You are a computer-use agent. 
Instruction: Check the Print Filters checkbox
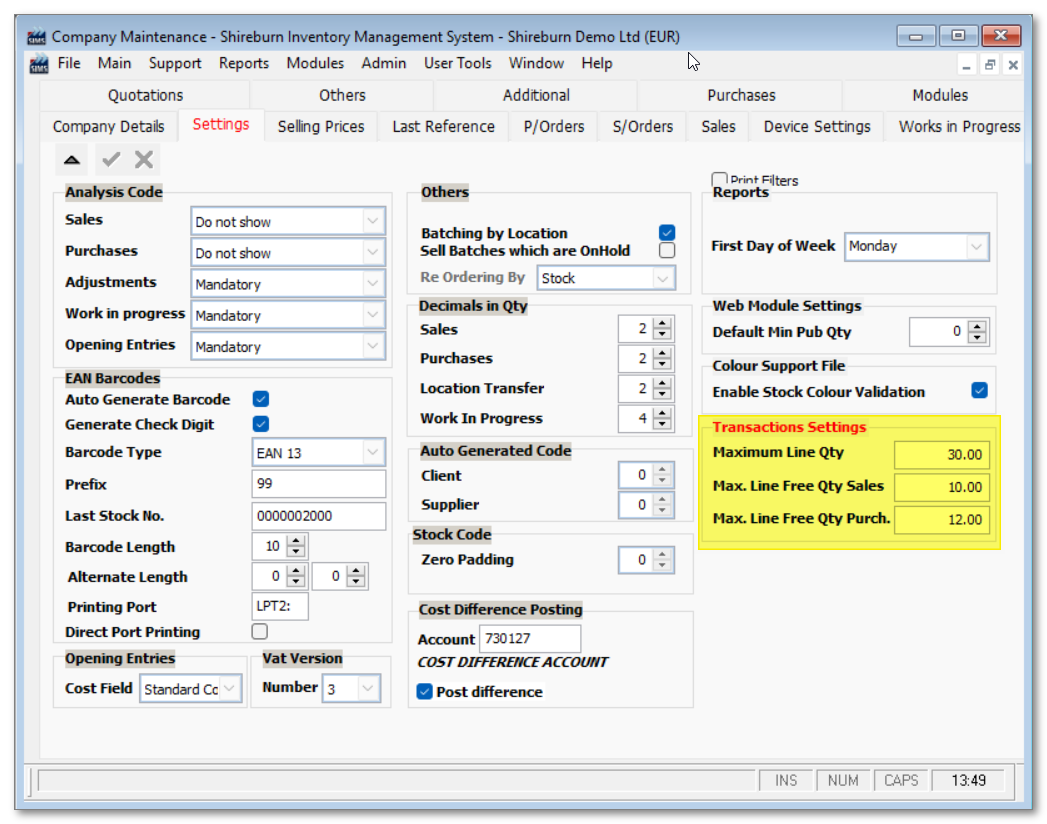(x=719, y=179)
